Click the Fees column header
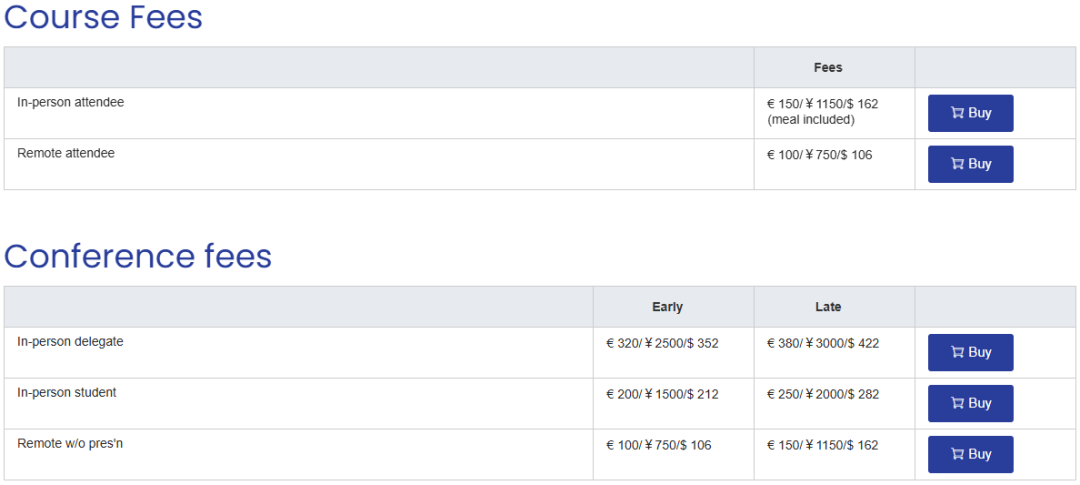Screen dimensions: 1080x485 pos(828,68)
